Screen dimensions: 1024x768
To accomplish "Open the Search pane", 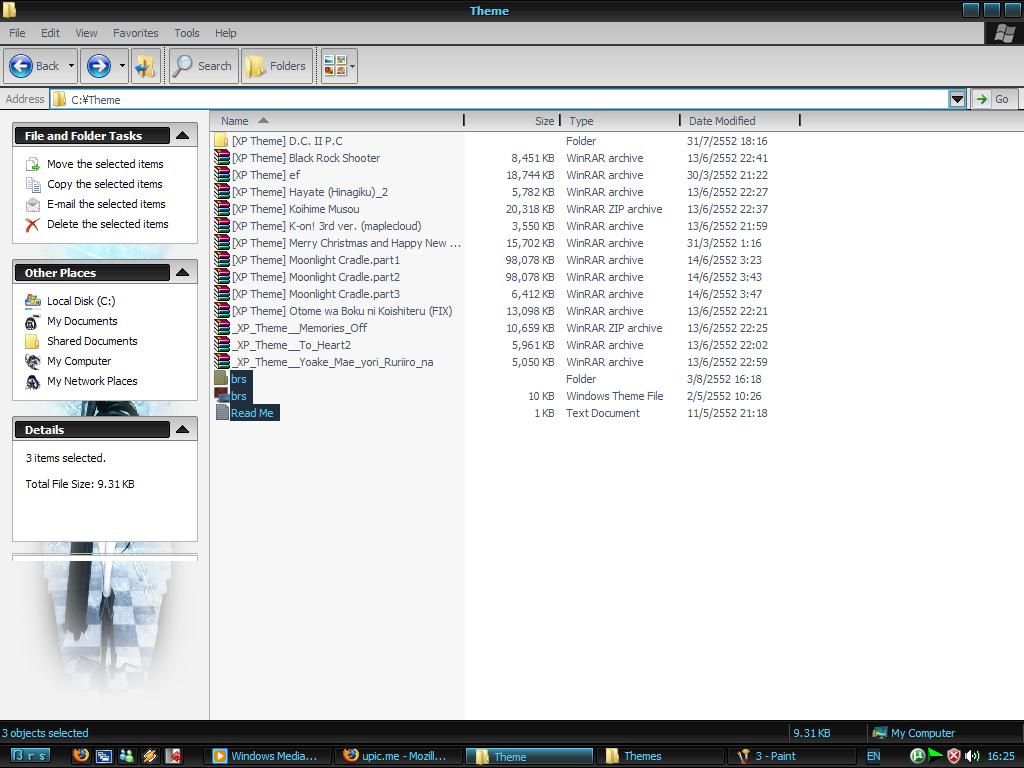I will tap(203, 66).
